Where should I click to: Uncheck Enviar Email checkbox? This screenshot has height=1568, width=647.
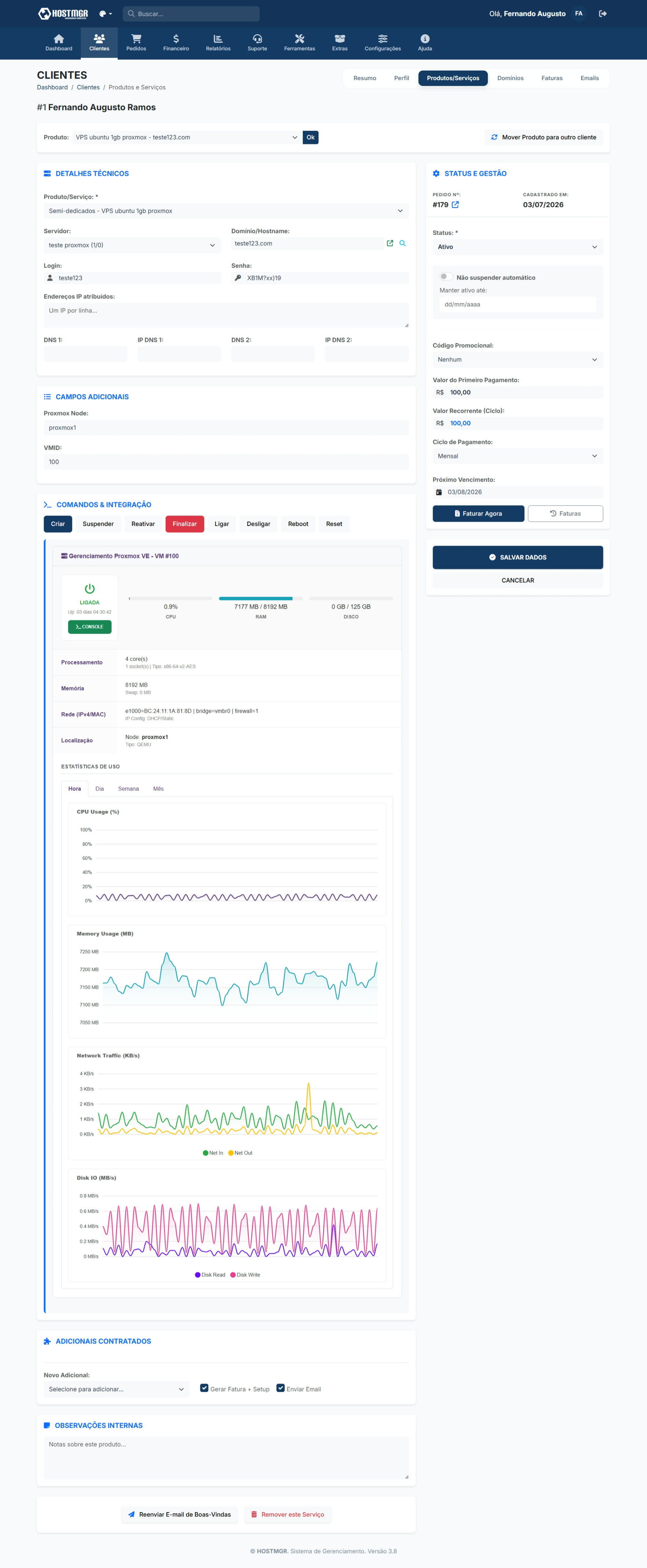[280, 1388]
